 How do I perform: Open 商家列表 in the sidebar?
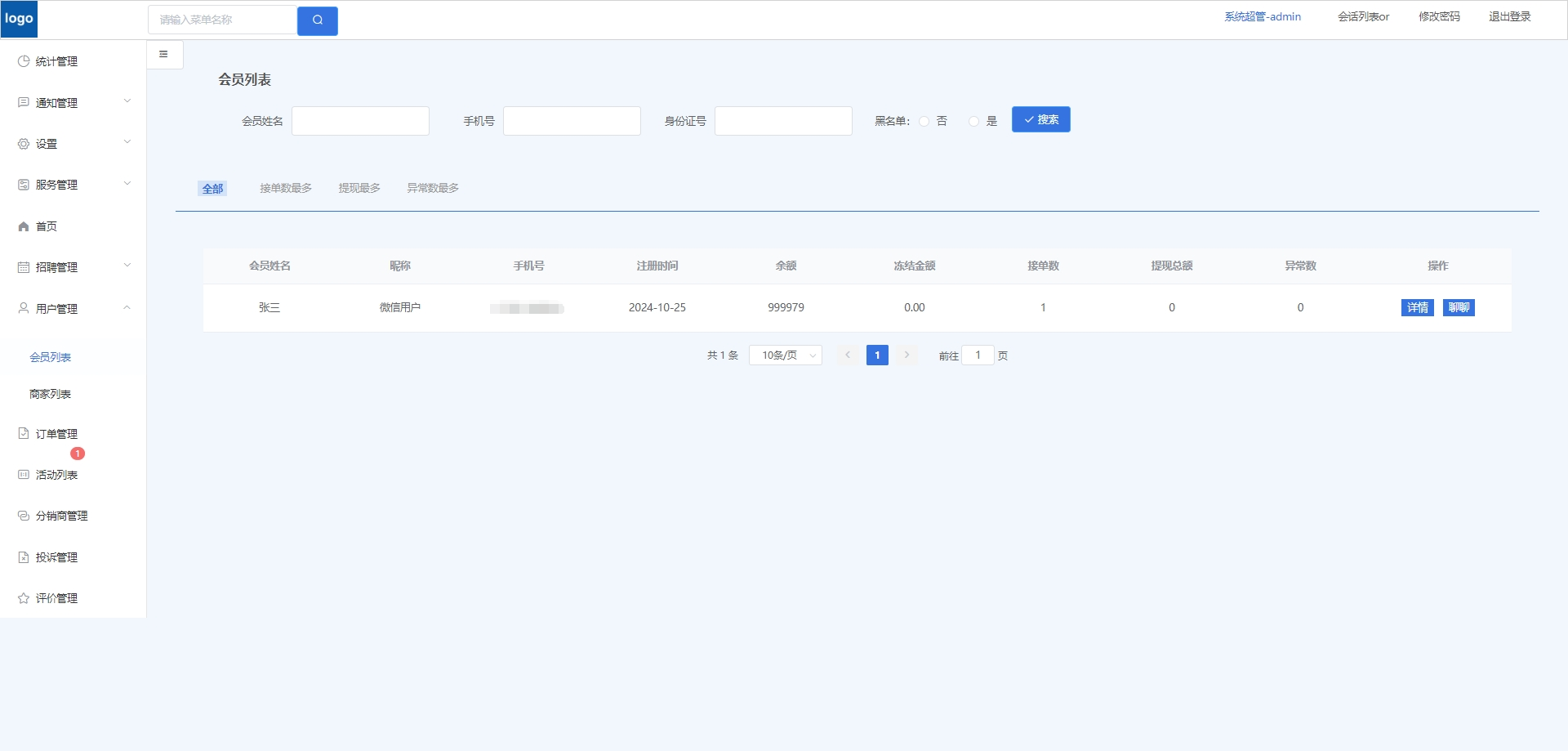(x=51, y=394)
